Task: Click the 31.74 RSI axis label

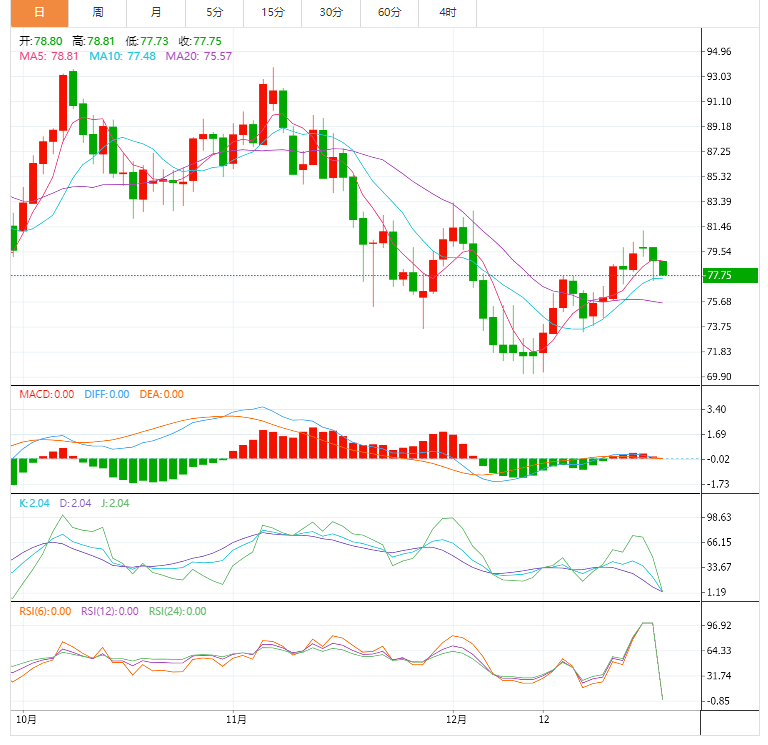Action: (x=719, y=675)
